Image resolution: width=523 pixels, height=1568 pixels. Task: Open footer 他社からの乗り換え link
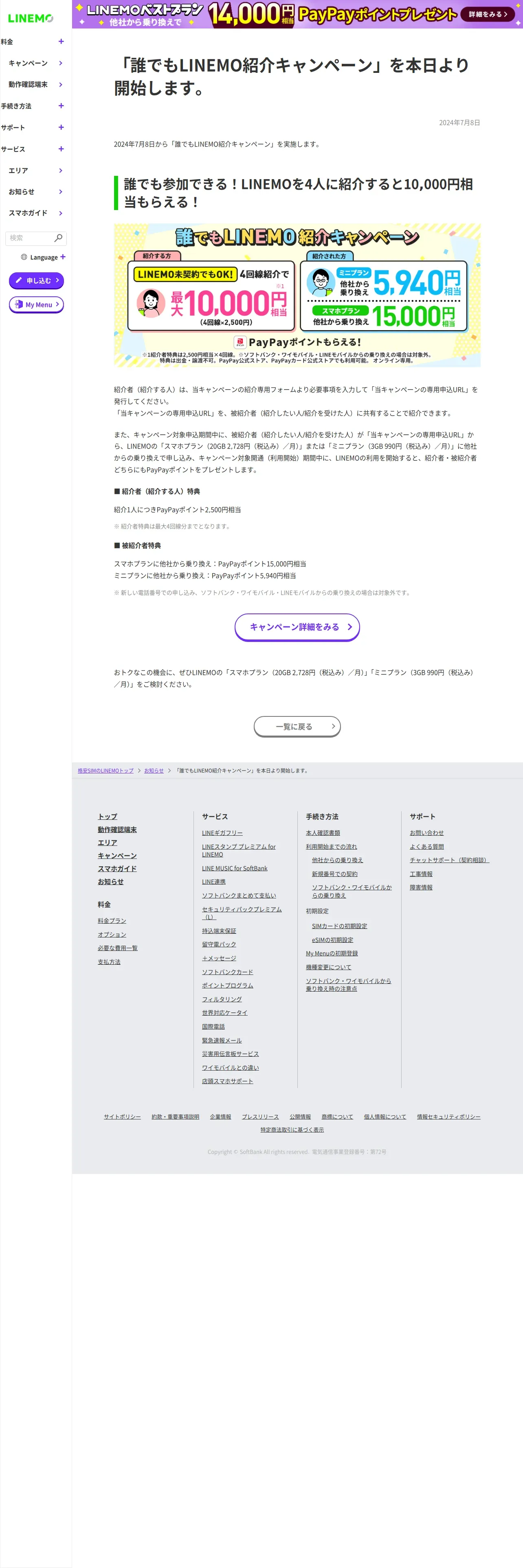point(337,860)
